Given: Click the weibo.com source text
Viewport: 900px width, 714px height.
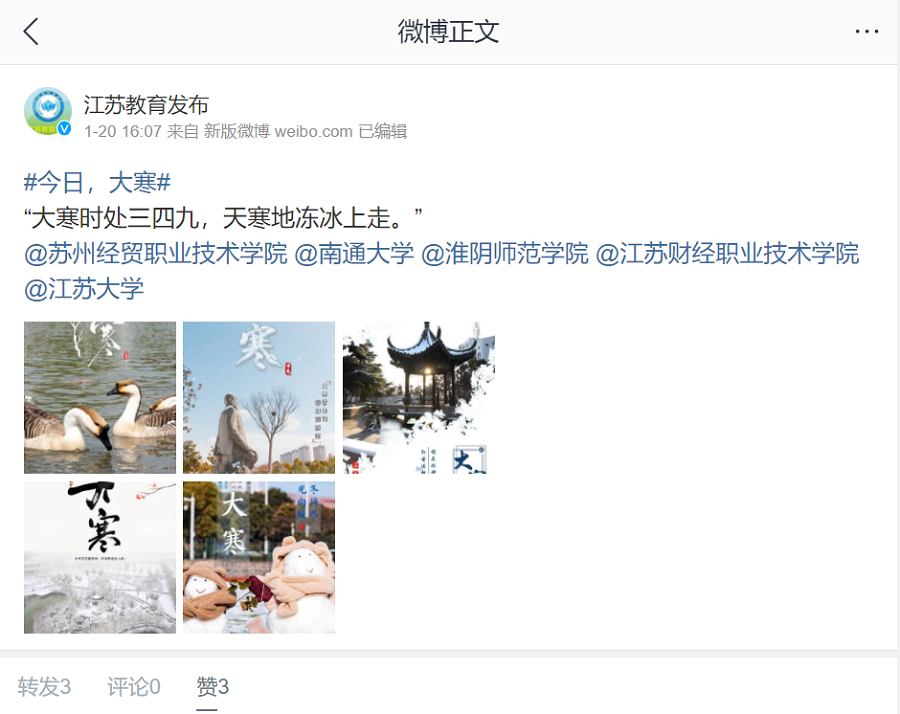Looking at the screenshot, I should tap(313, 131).
